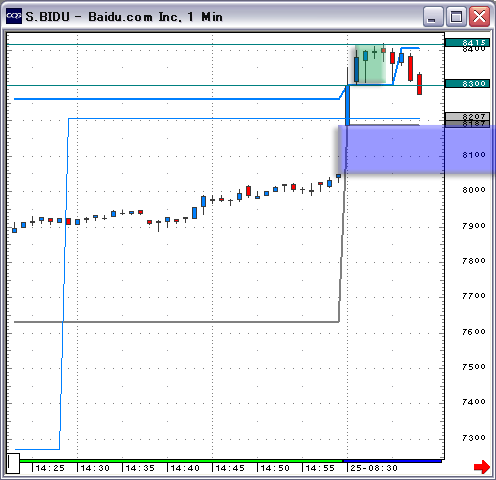Viewport: 496px width, 480px height.
Task: Click the S.BIDU title bar text
Action: point(124,17)
